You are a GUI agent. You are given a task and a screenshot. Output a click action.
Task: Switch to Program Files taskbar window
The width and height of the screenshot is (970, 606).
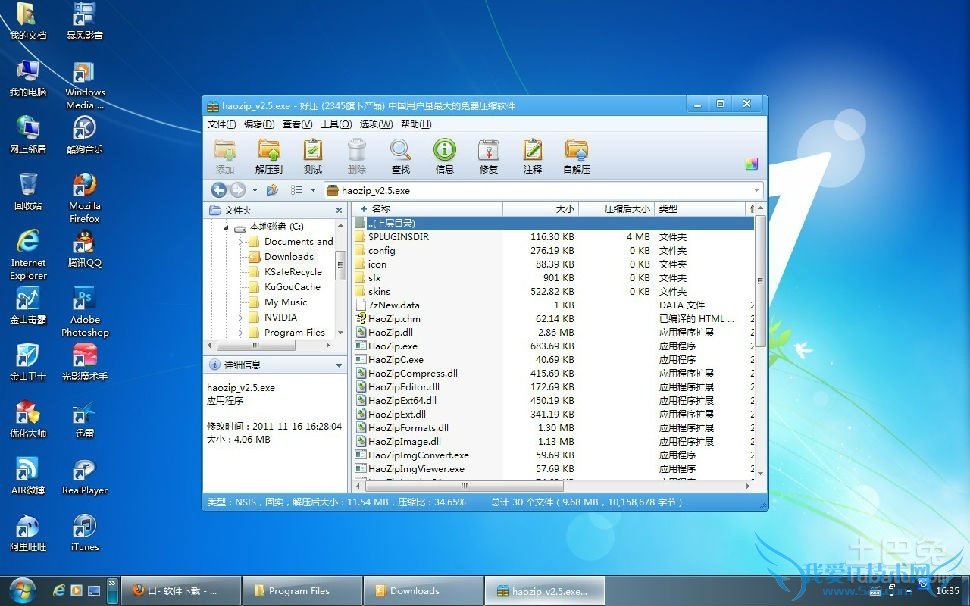click(x=301, y=591)
